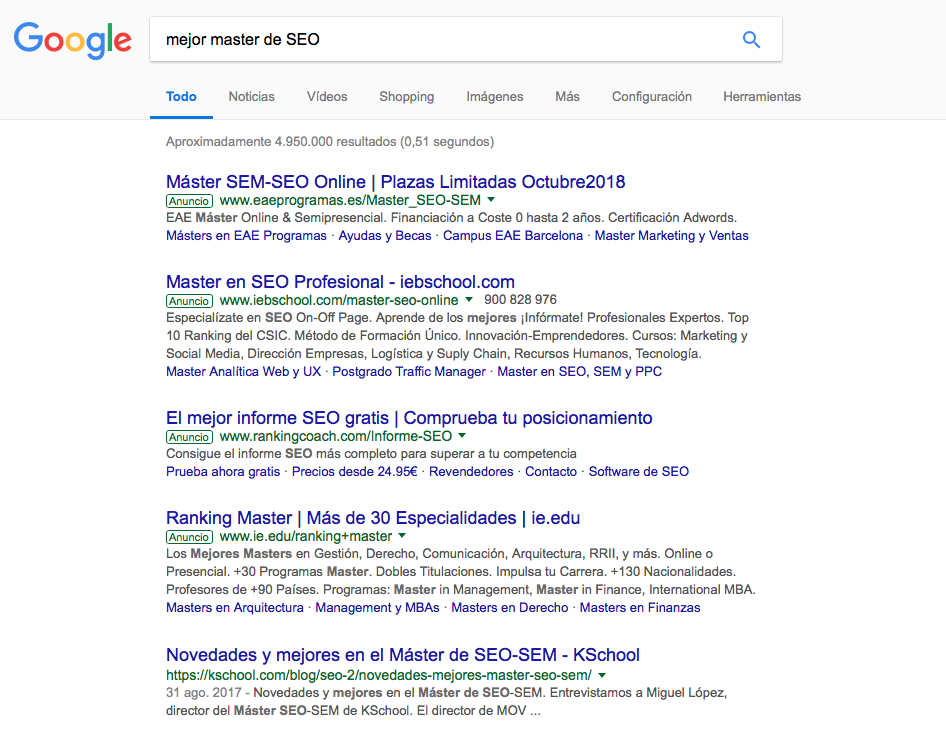Open 'Ranking Master | Más de 30 Especialidades' result
This screenshot has width=946, height=736.
[373, 518]
